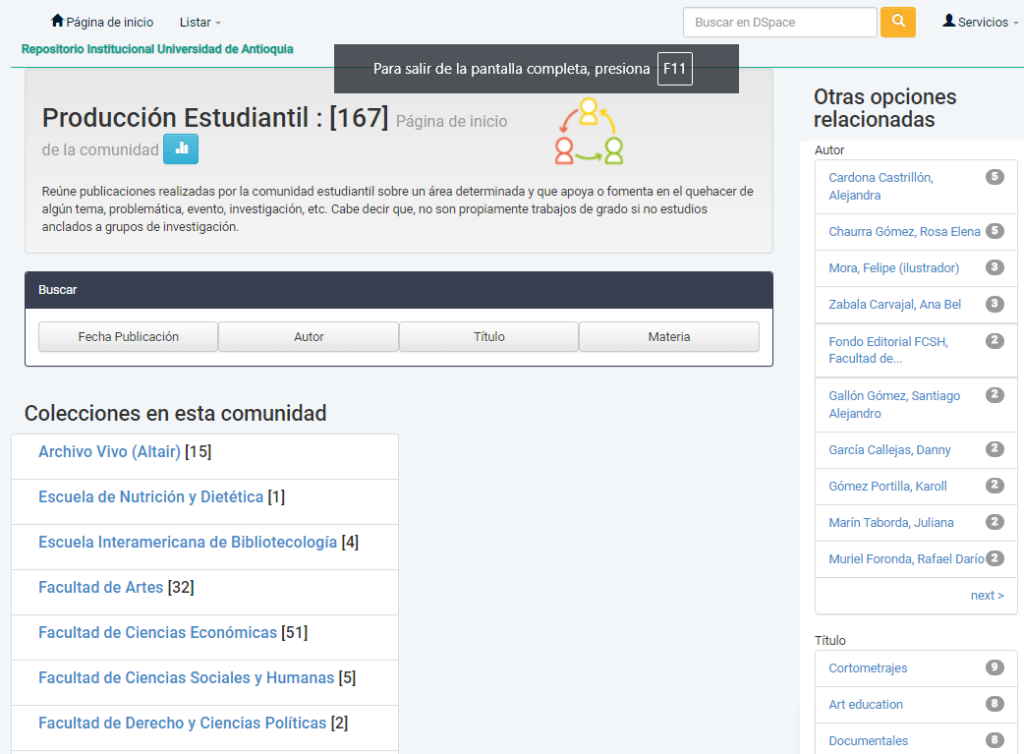
Task: Open the community statistics bar chart icon
Action: coord(181,149)
